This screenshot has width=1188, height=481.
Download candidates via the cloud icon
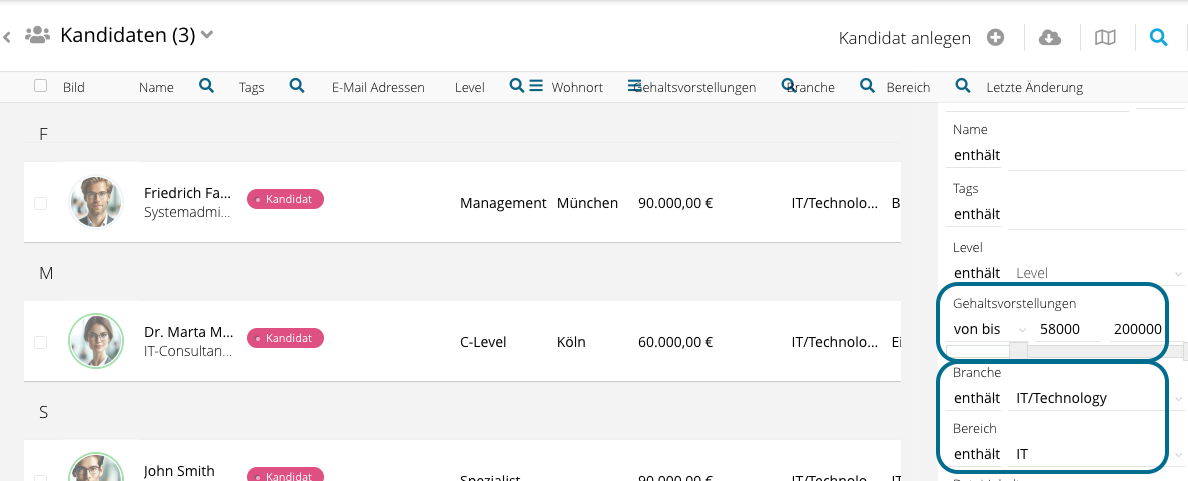tap(1049, 37)
